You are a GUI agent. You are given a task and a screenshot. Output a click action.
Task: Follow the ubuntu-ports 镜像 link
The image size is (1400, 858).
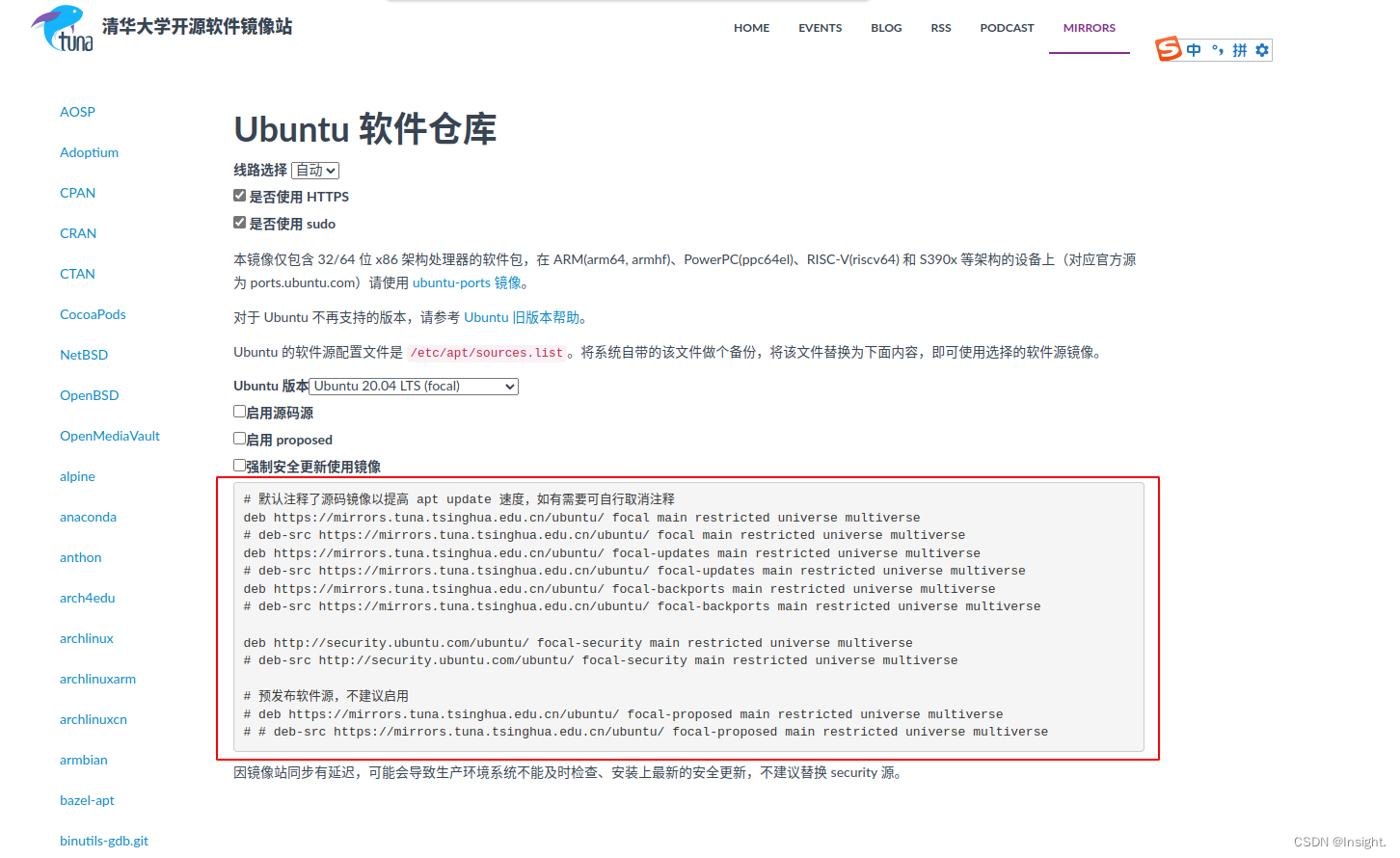click(x=467, y=282)
